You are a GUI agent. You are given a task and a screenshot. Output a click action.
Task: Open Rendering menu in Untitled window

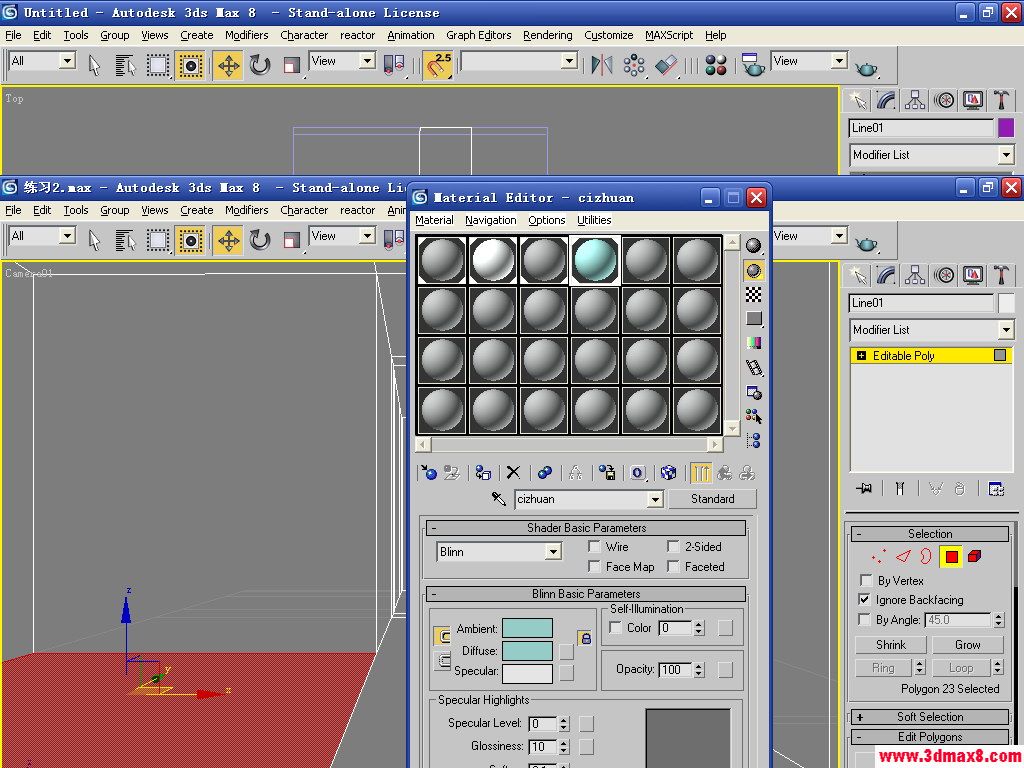coord(547,35)
